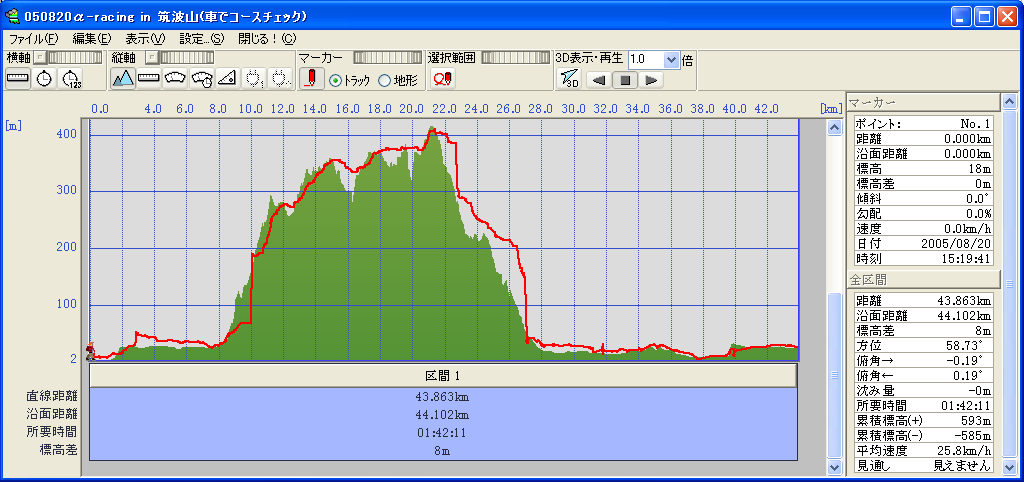This screenshot has height=482, width=1024.
Task: Click the red marker pin icon
Action: click(x=312, y=79)
